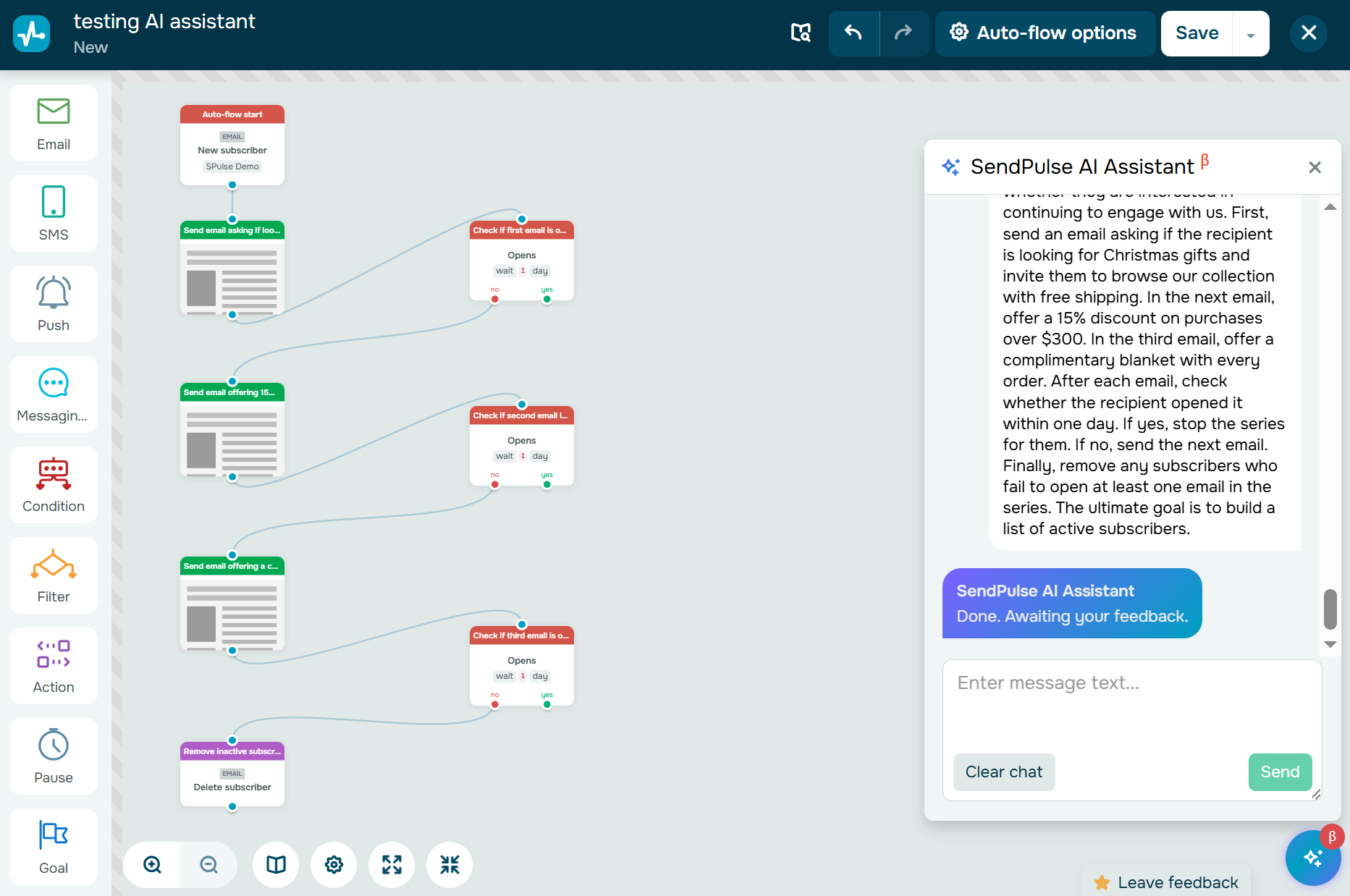Click the Clear chat button
This screenshot has width=1350, height=896.
[1004, 772]
